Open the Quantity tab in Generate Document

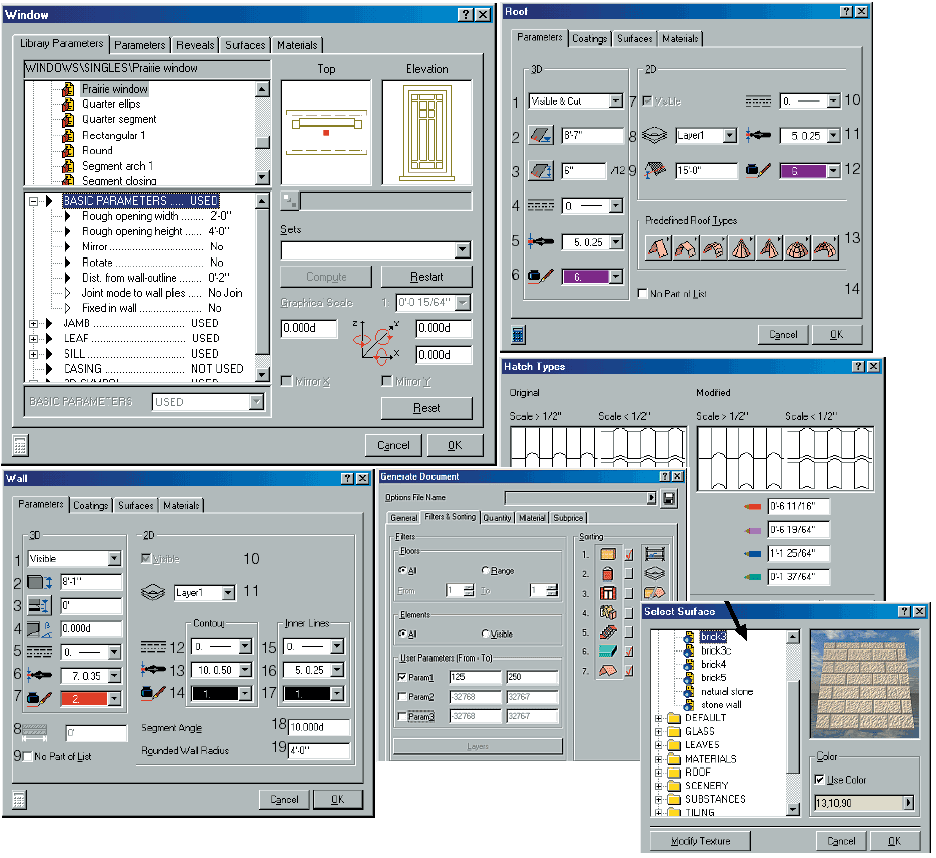point(497,518)
